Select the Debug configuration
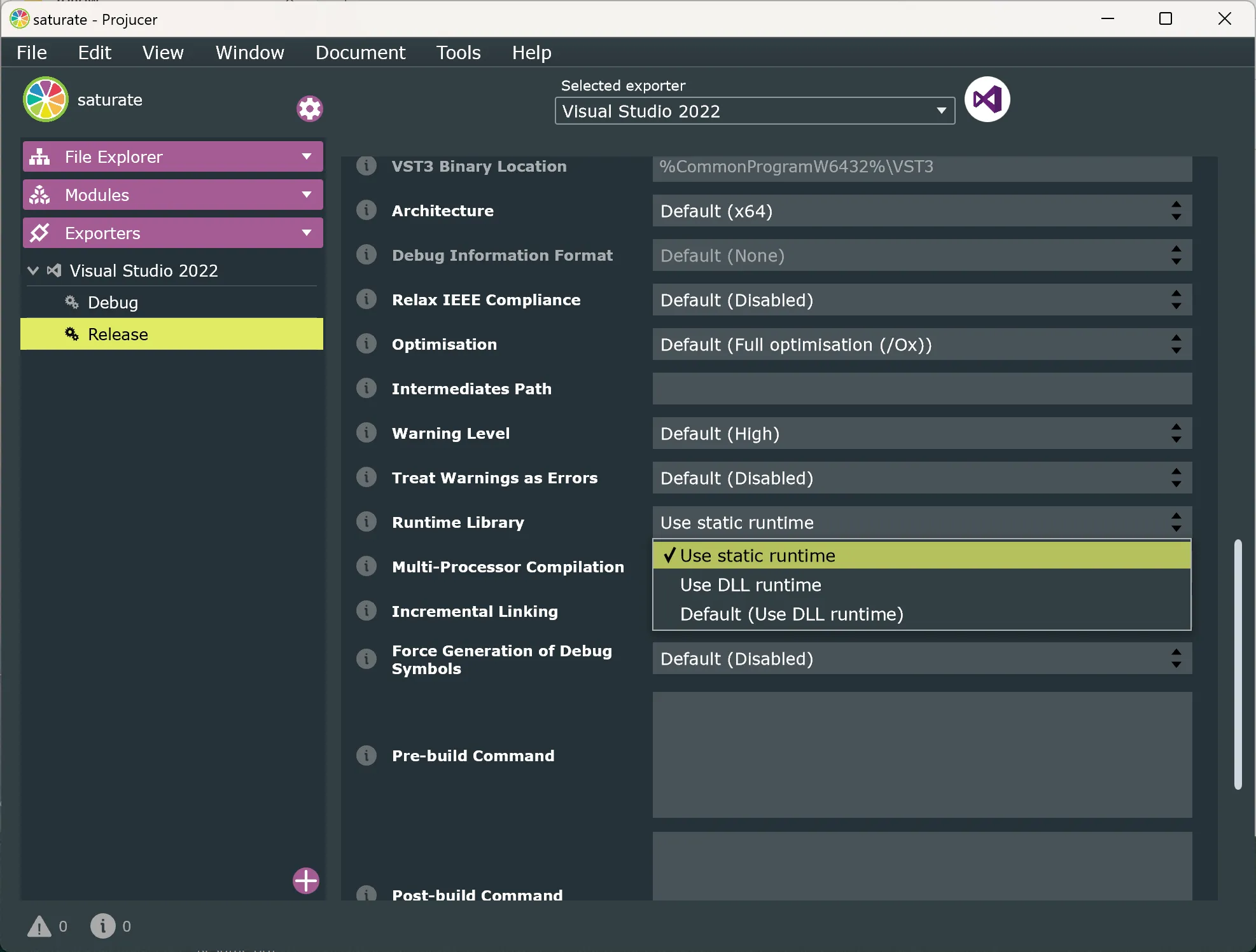1256x952 pixels. click(172, 302)
